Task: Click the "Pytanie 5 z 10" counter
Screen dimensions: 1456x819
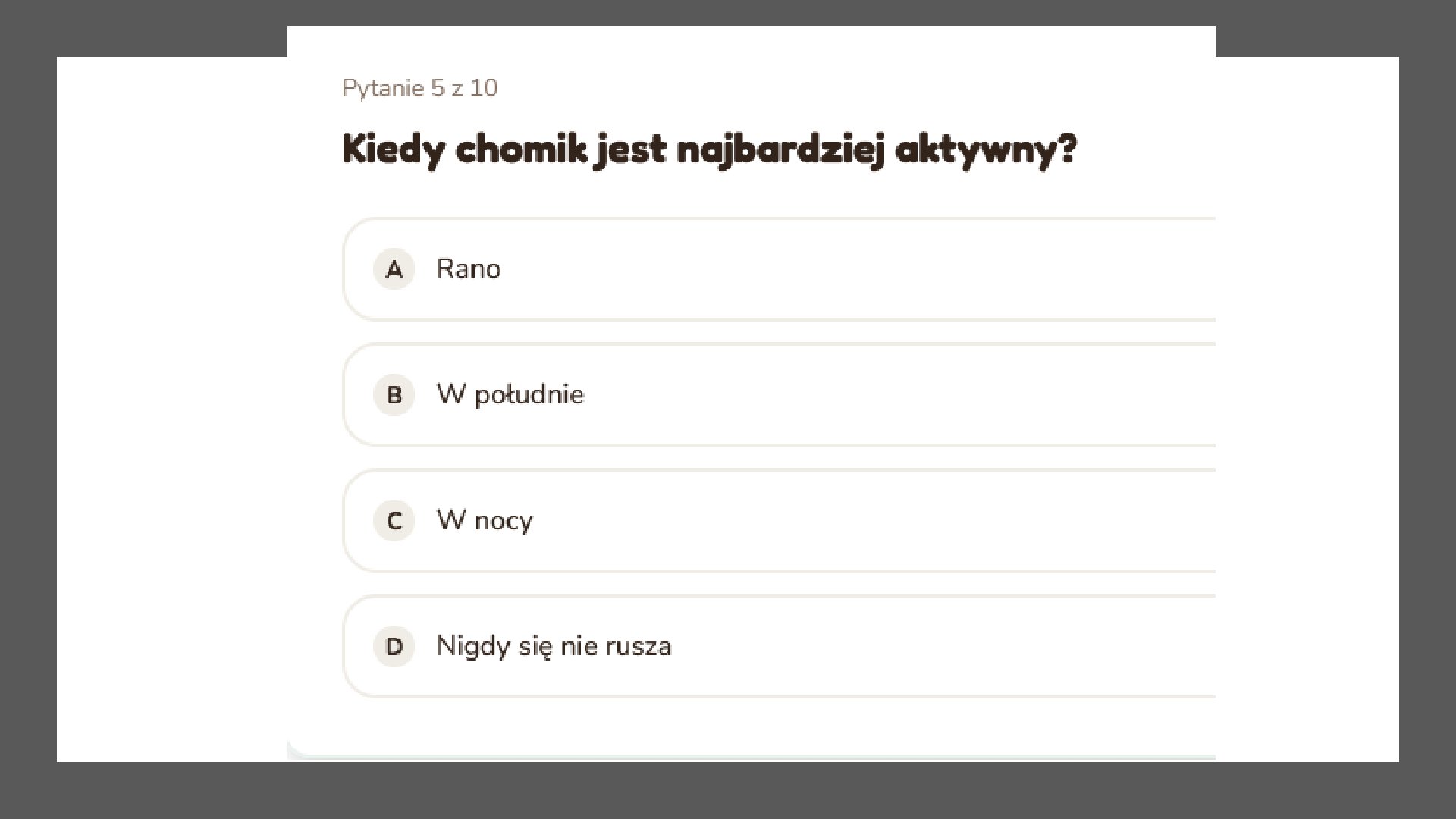Action: click(419, 89)
